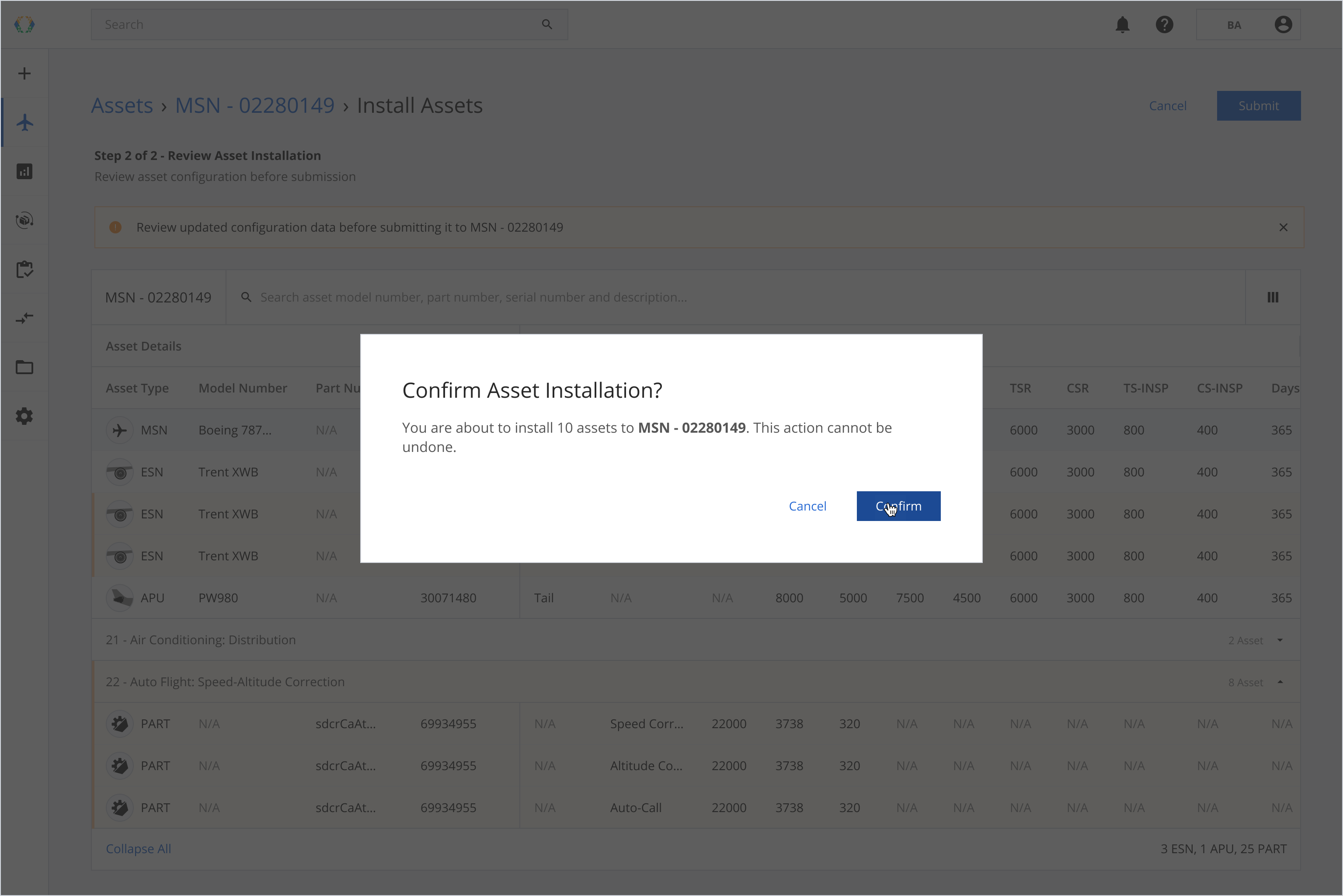Click the APU row asset icon

tap(119, 598)
